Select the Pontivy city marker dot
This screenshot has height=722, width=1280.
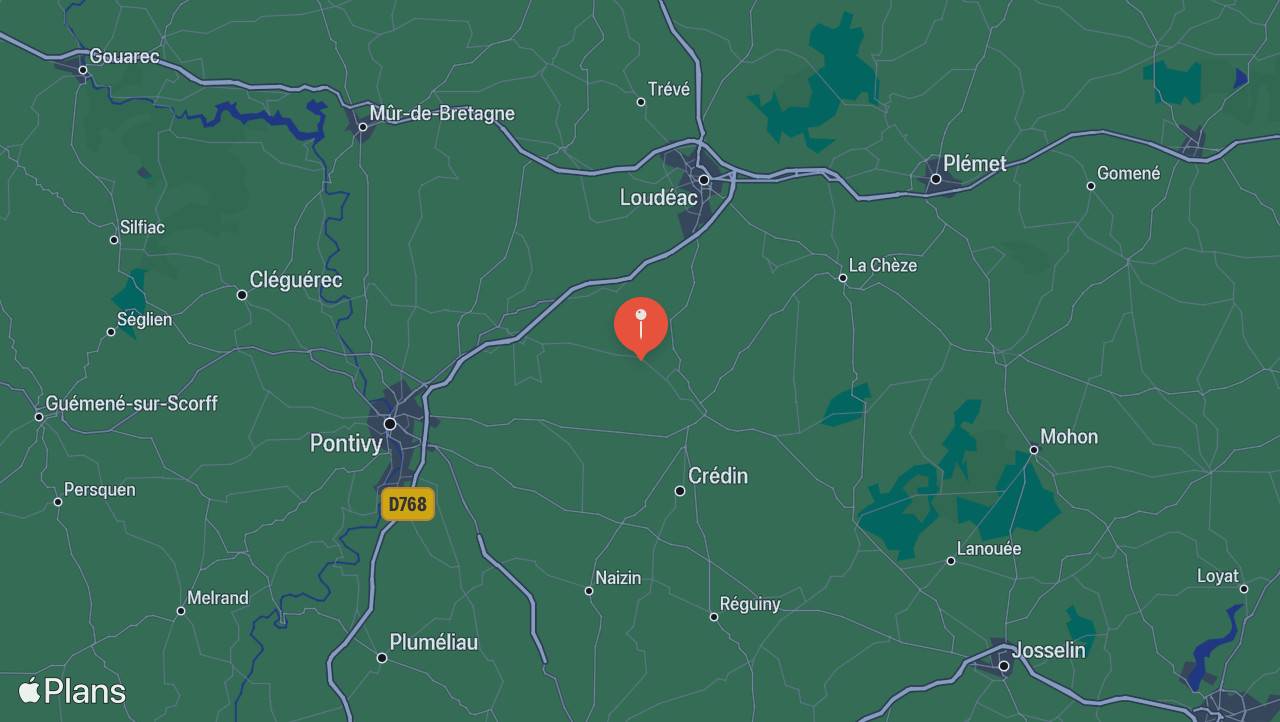tap(390, 424)
